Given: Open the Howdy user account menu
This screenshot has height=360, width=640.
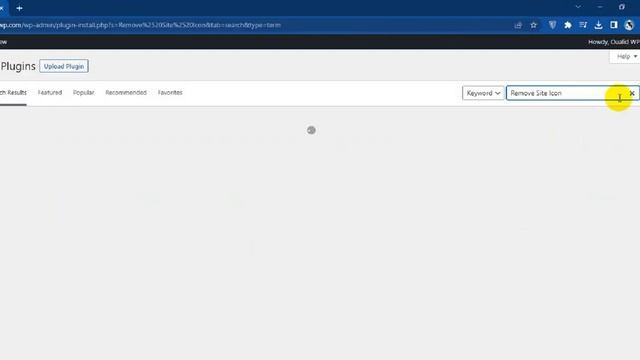Looking at the screenshot, I should click(614, 42).
